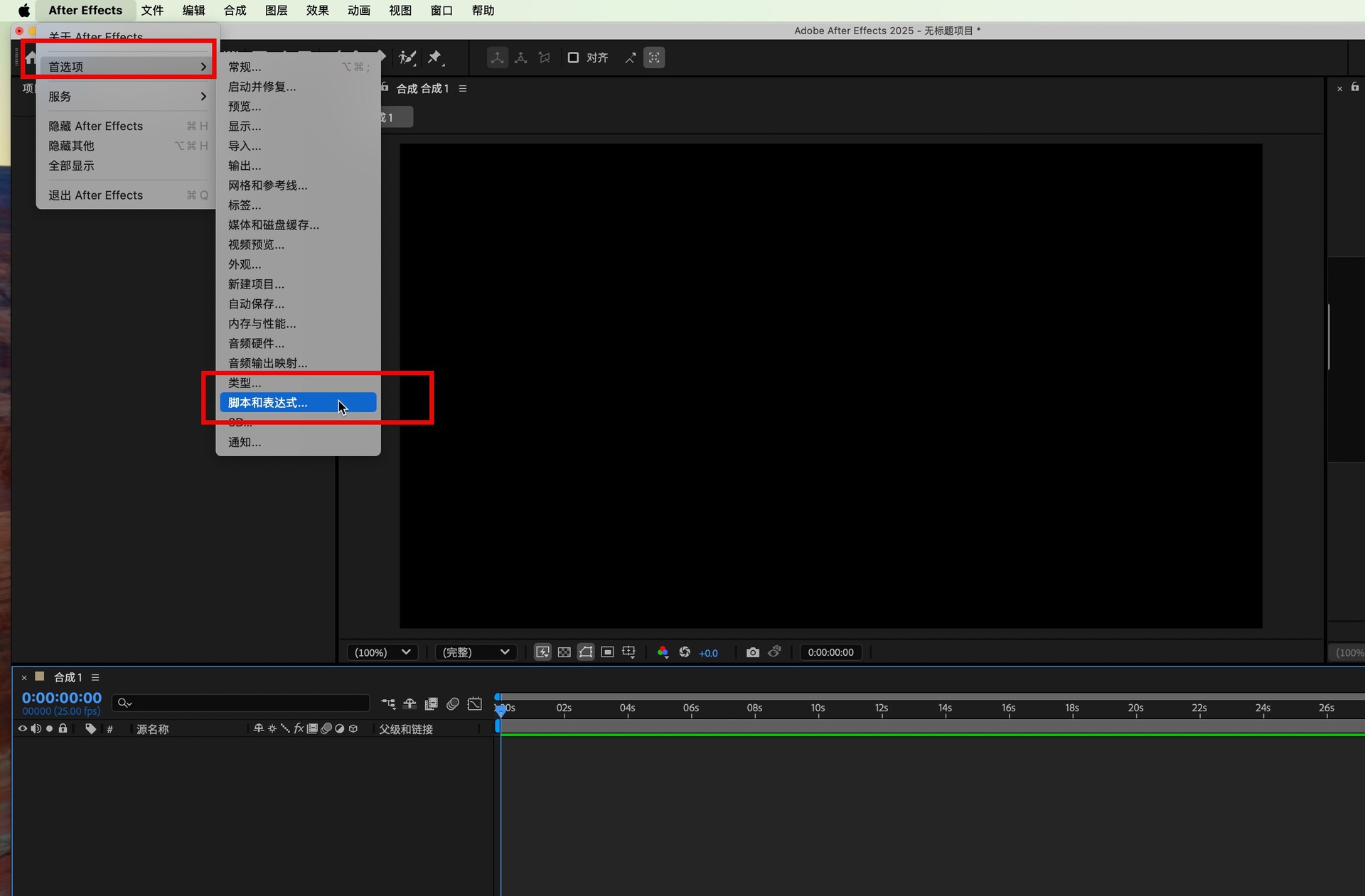This screenshot has width=1365, height=896.
Task: Click the region of interest icon
Action: [x=607, y=652]
